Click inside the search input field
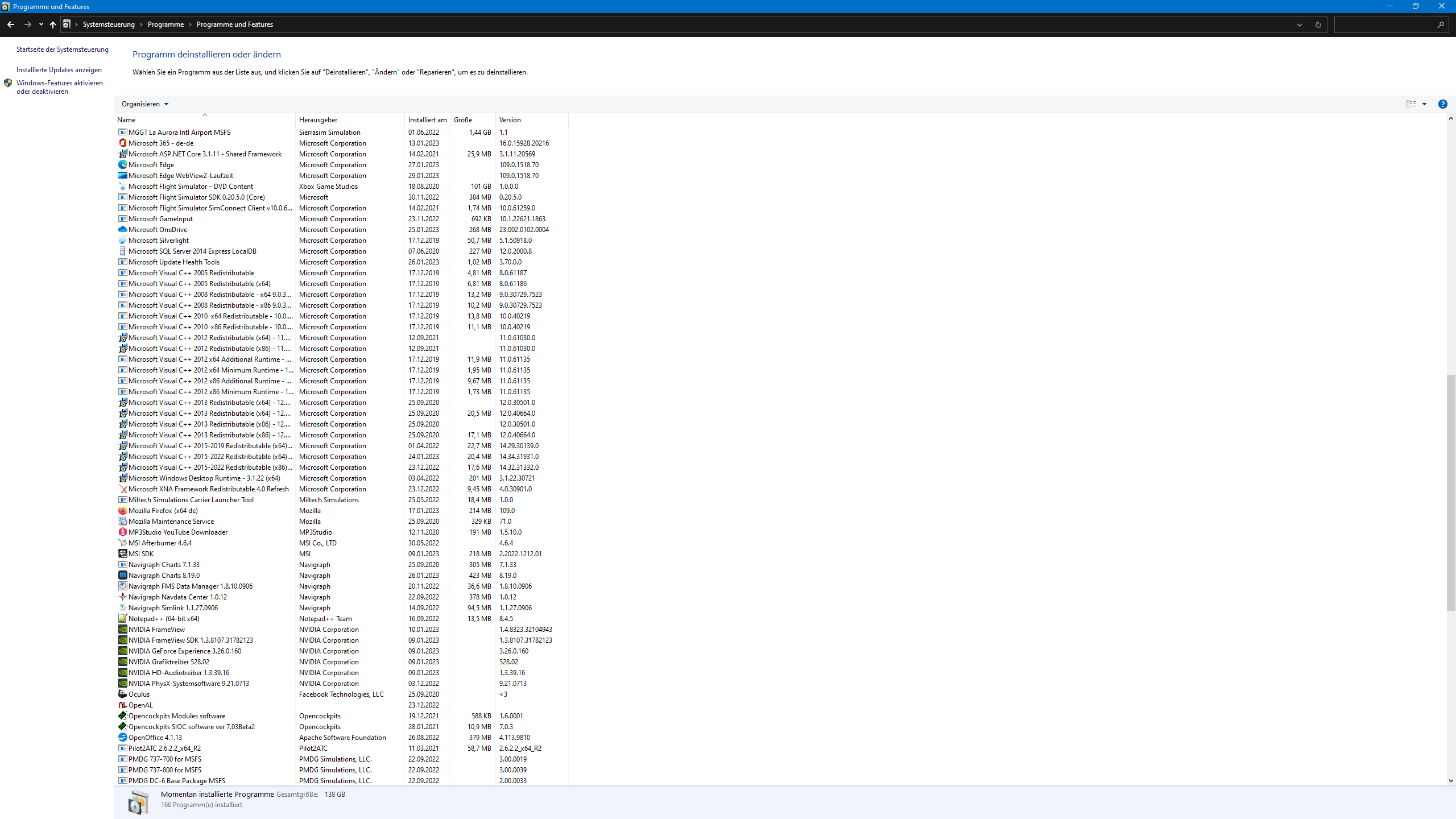This screenshot has width=1456, height=819. (1382, 24)
